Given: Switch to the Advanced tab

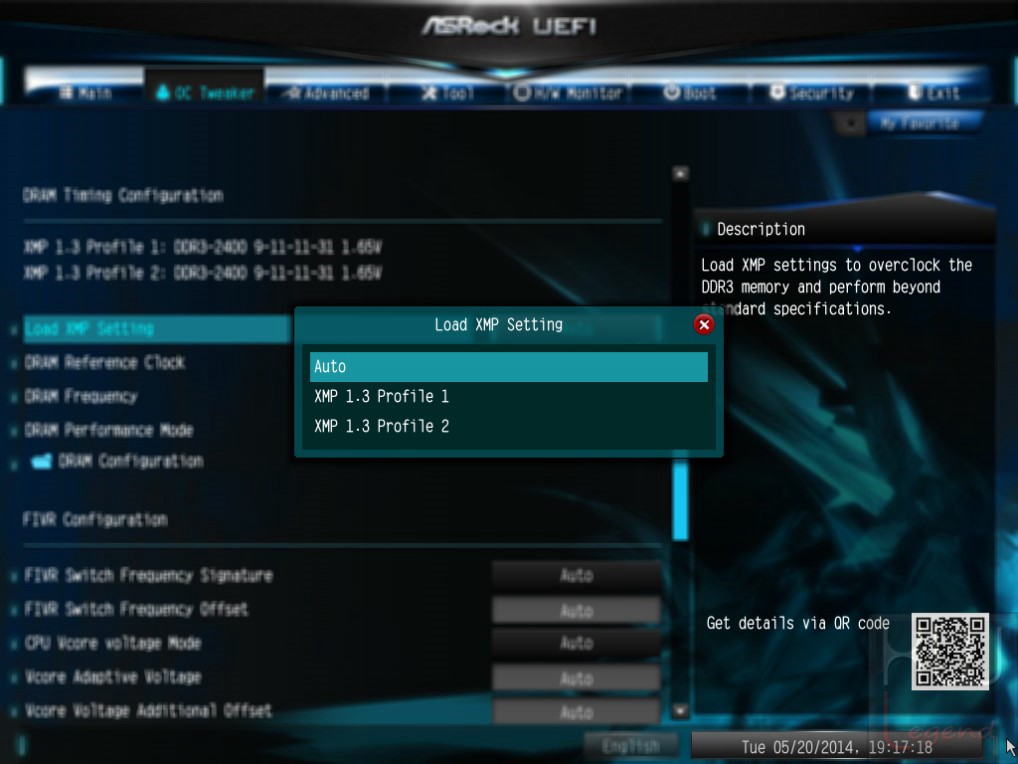Looking at the screenshot, I should [329, 93].
